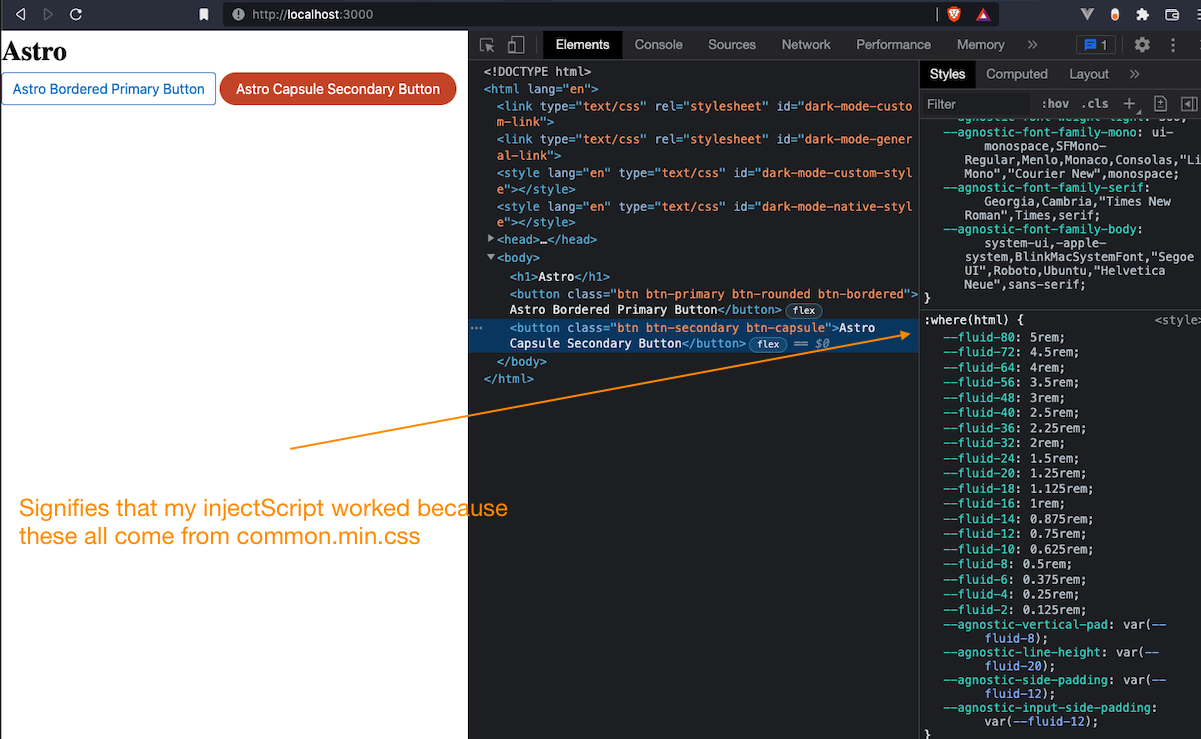Select the Layout pane tab
Screen dimensions: 1201x739
(x=1089, y=74)
